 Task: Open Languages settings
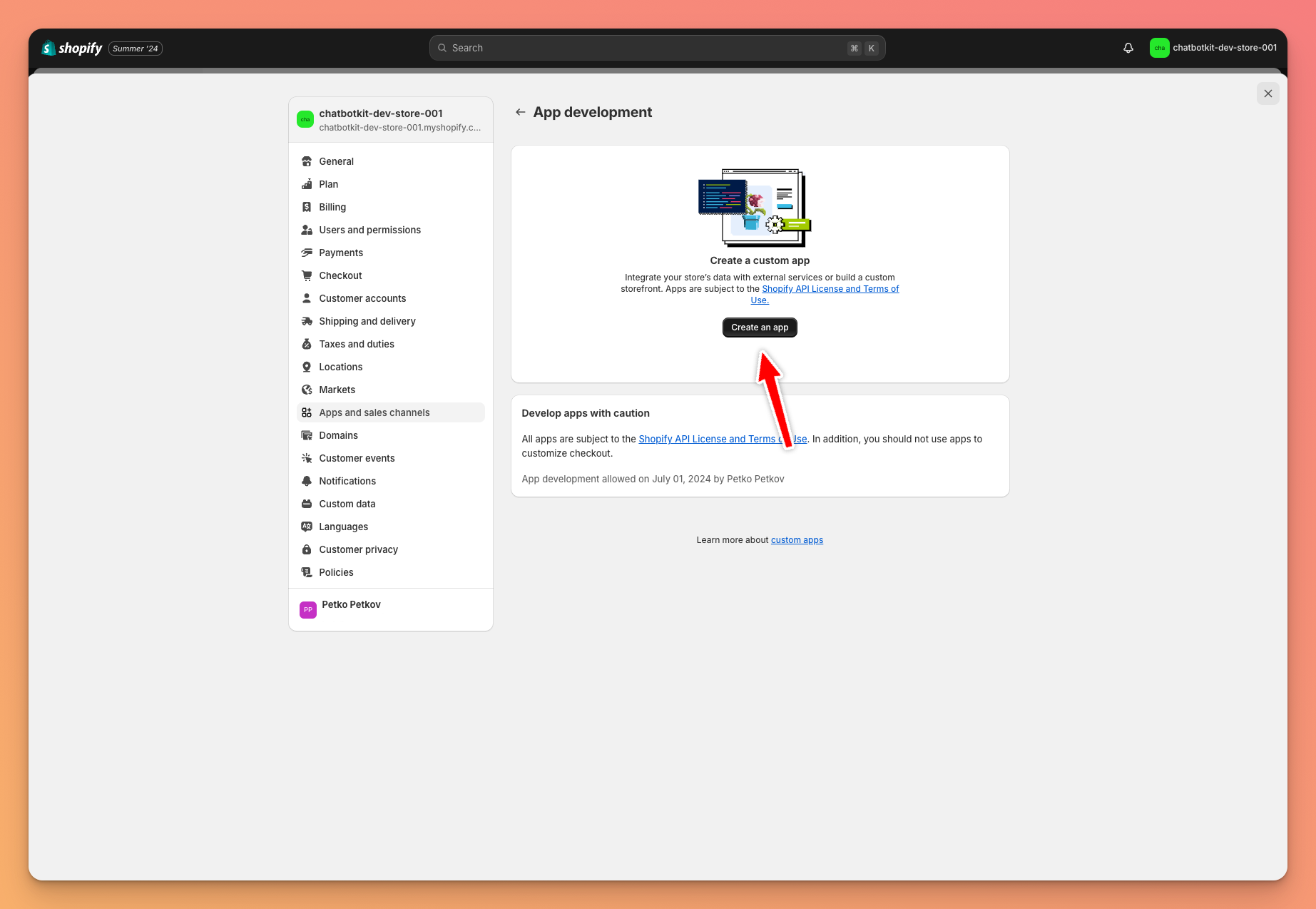point(390,527)
